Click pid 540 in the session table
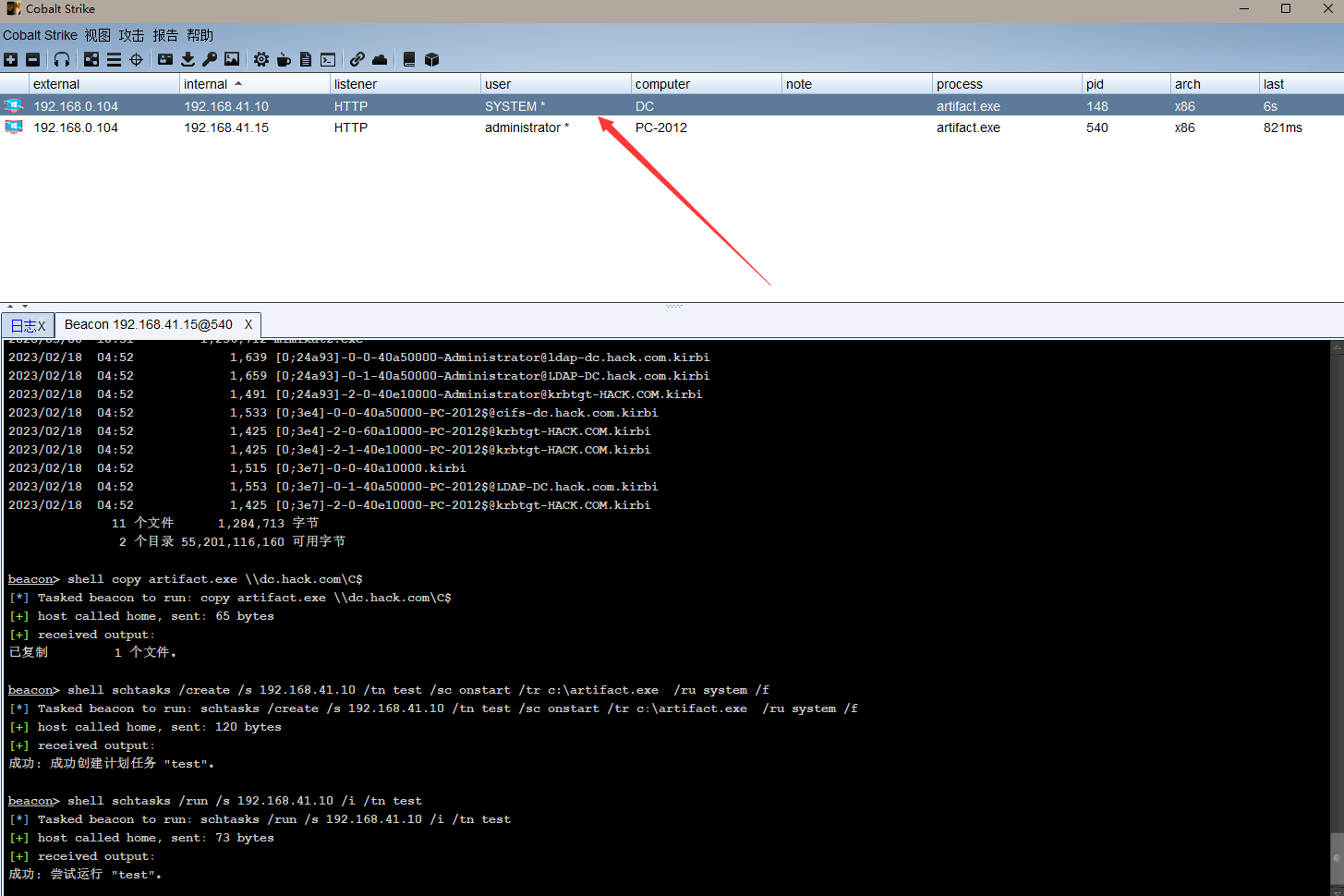 click(x=1097, y=127)
